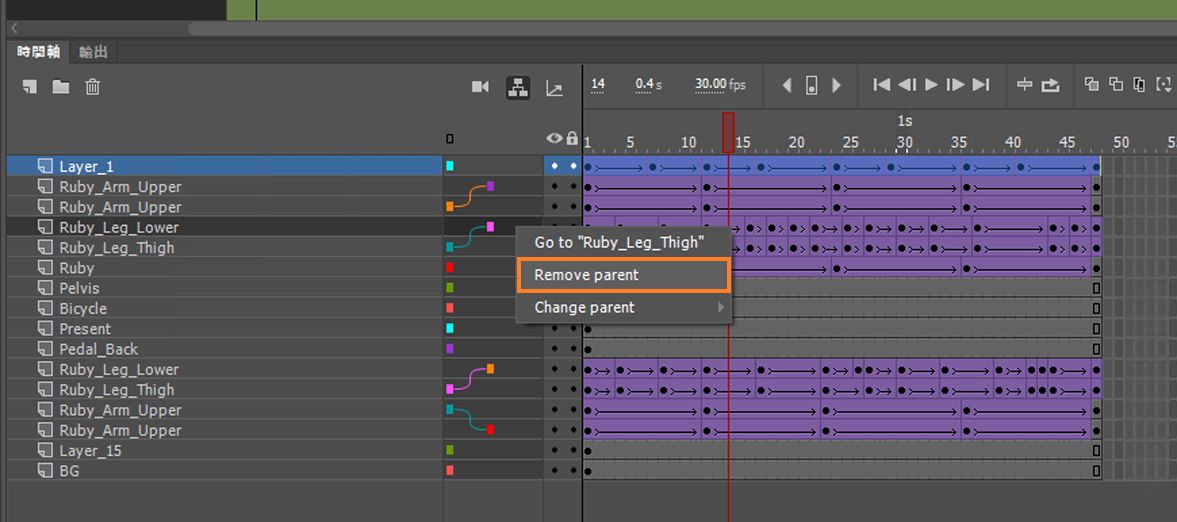Select the Bicycle layer

pos(225,308)
